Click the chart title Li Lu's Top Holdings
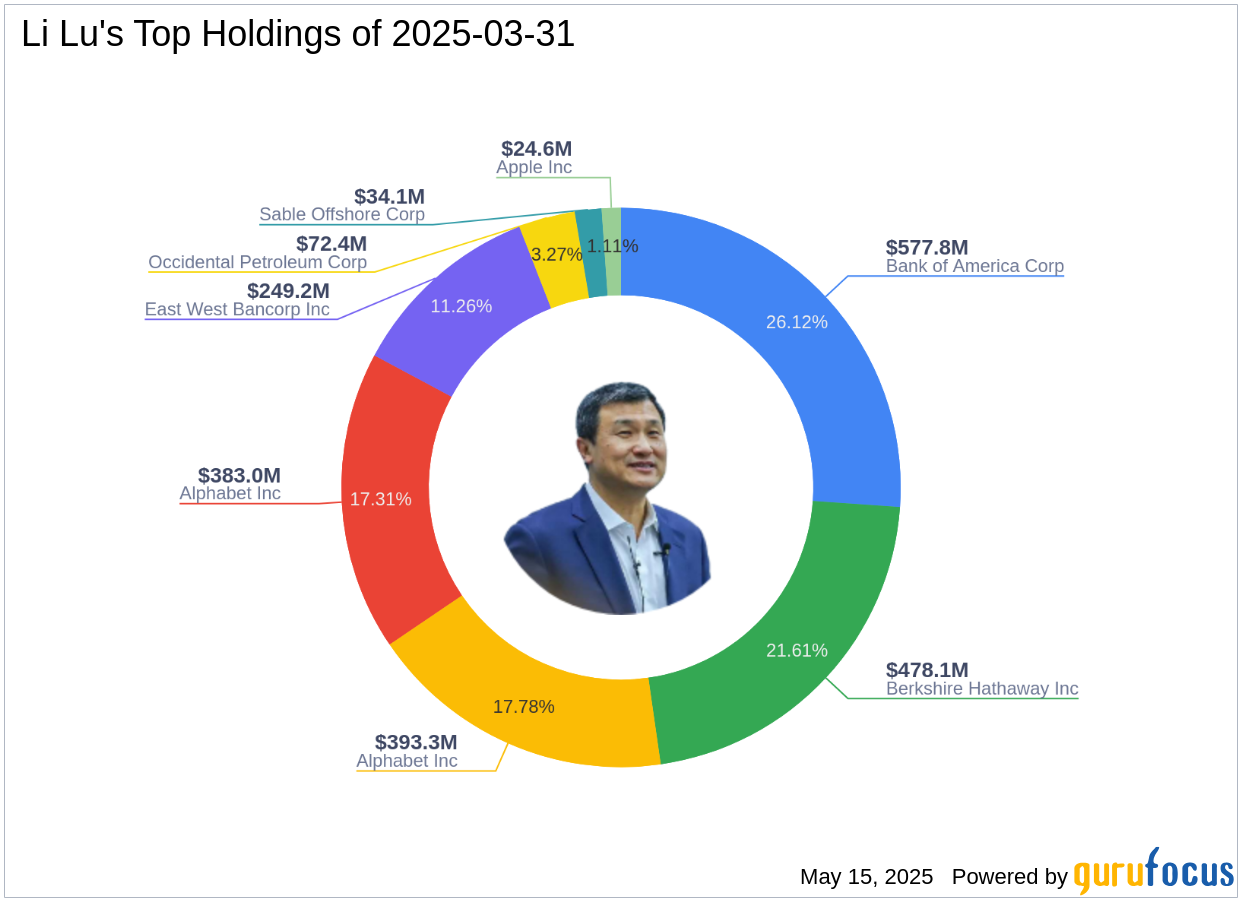This screenshot has height=902, width=1242. [x=298, y=34]
